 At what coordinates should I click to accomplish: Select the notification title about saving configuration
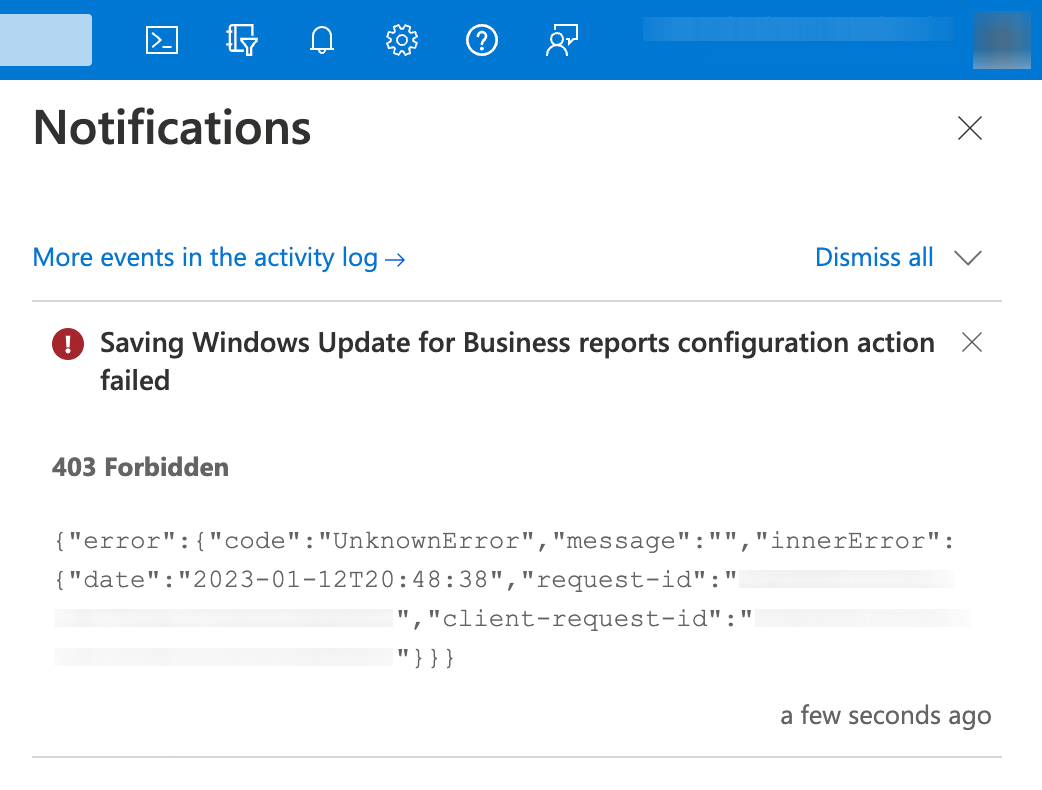[517, 361]
